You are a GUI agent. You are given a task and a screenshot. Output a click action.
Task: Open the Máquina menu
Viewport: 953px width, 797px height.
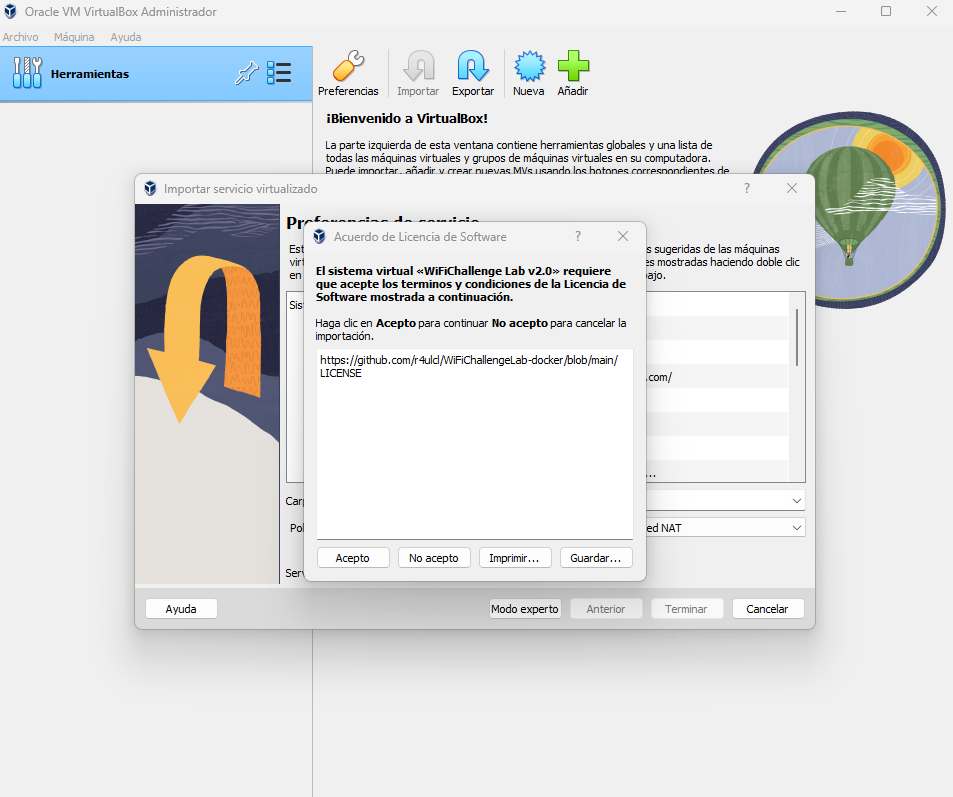click(74, 37)
